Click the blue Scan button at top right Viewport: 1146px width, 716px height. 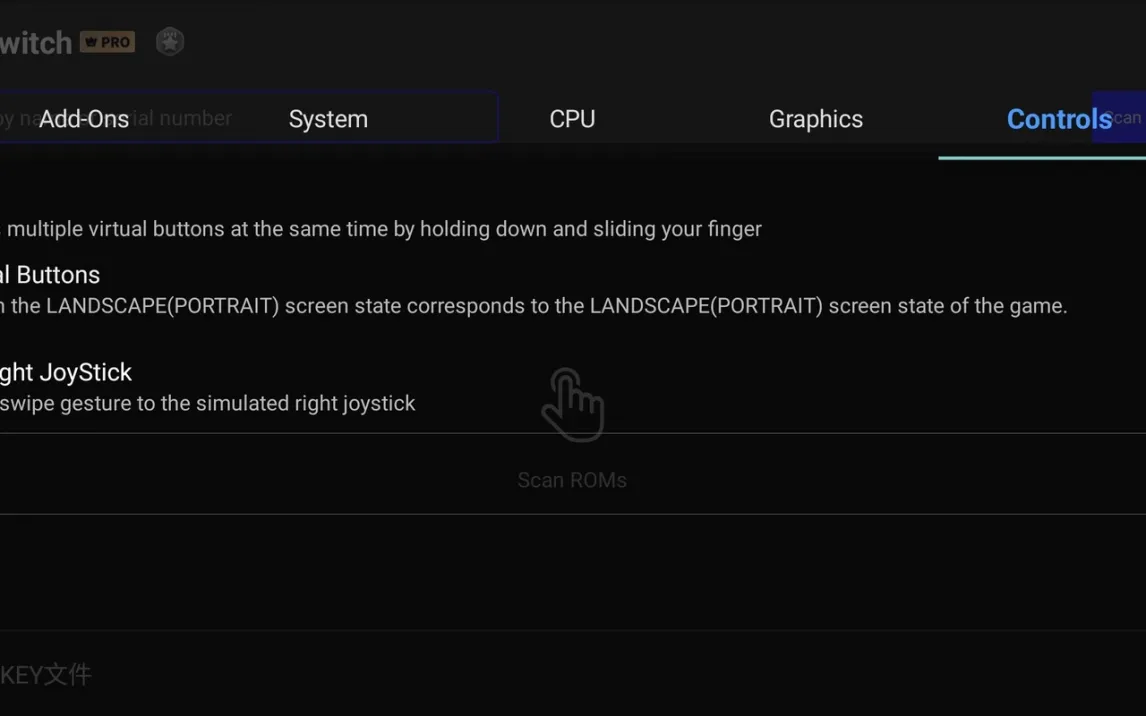point(1119,117)
